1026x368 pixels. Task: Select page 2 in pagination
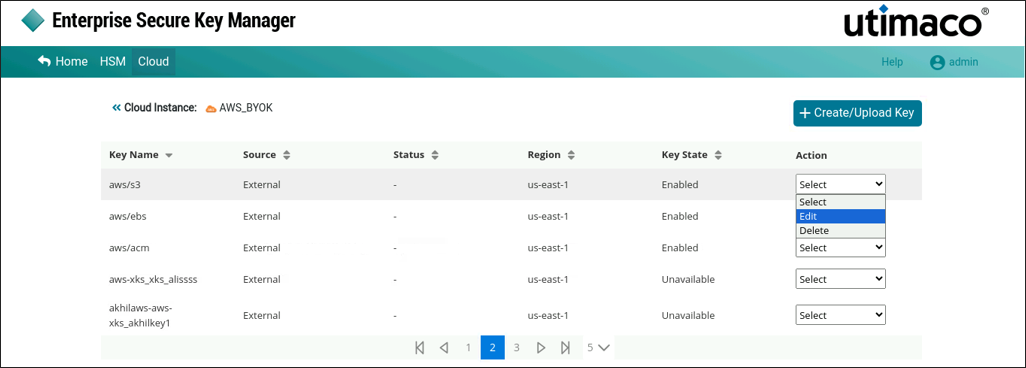pos(493,348)
